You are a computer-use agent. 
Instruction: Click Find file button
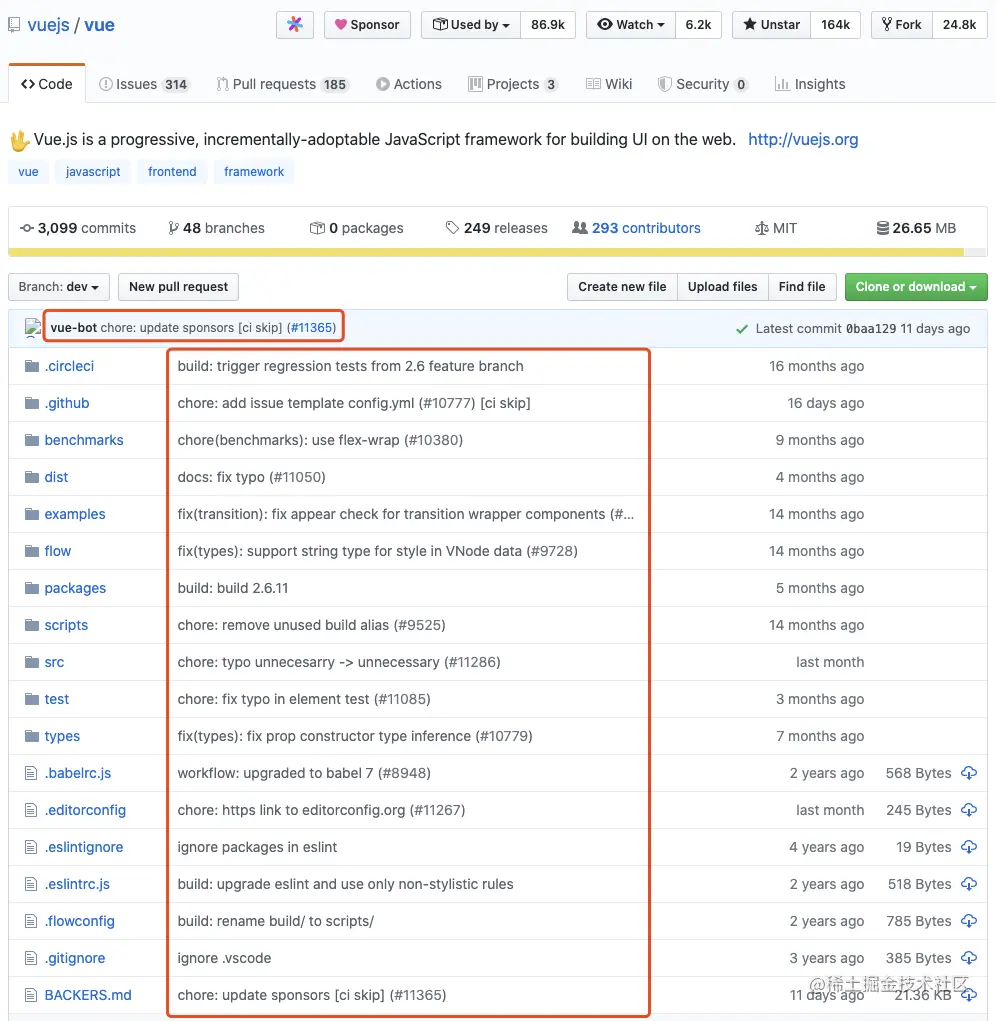[802, 287]
